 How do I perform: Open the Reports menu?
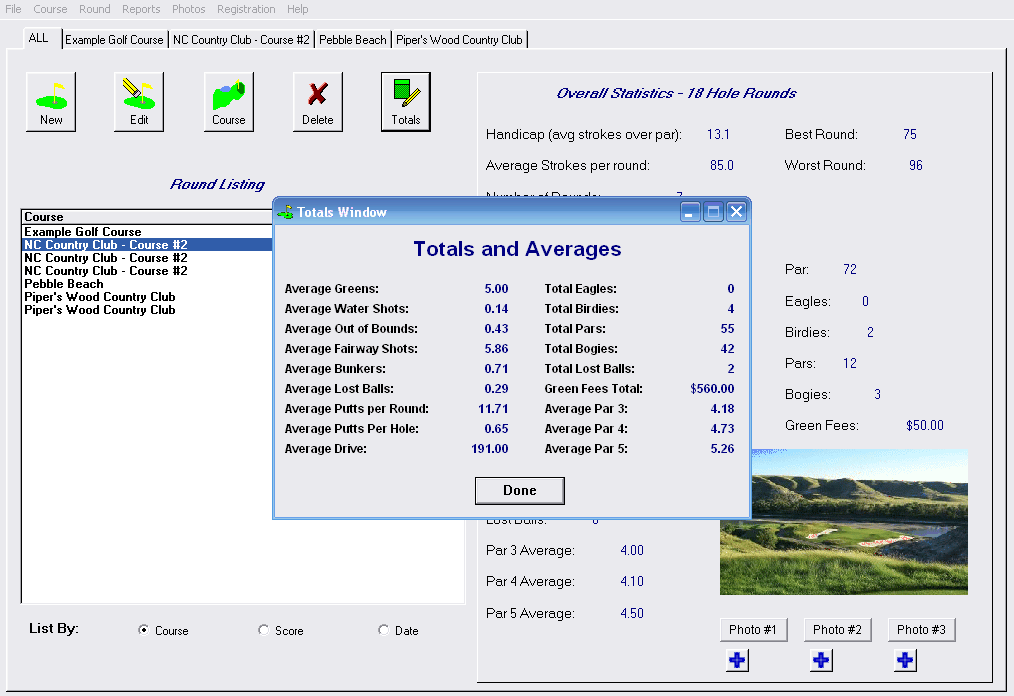(140, 9)
